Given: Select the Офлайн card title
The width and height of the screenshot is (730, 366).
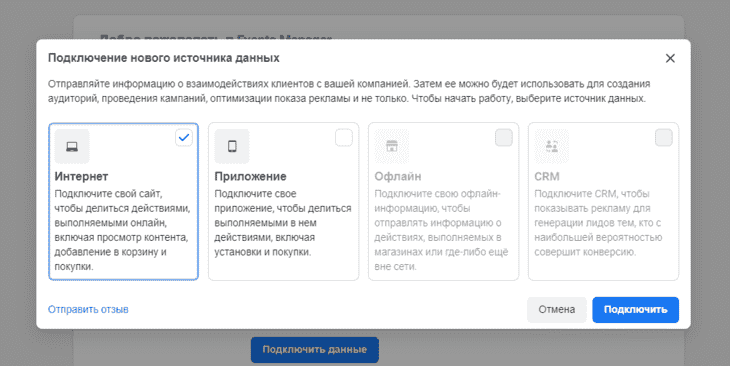Looking at the screenshot, I should [x=398, y=176].
